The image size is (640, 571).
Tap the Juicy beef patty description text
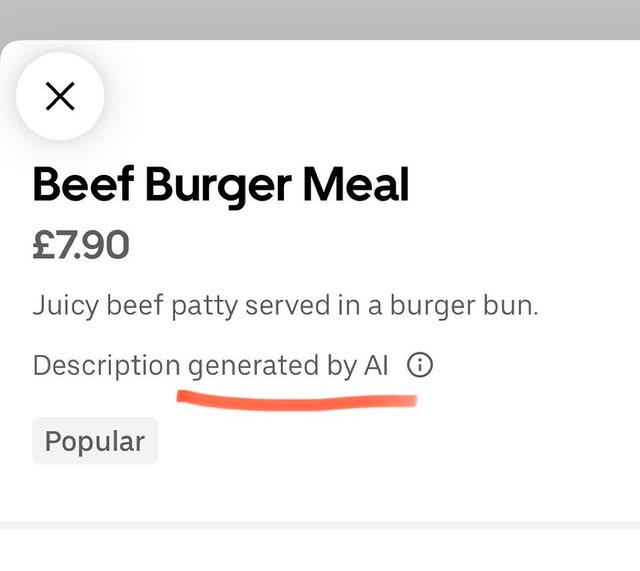coord(285,305)
